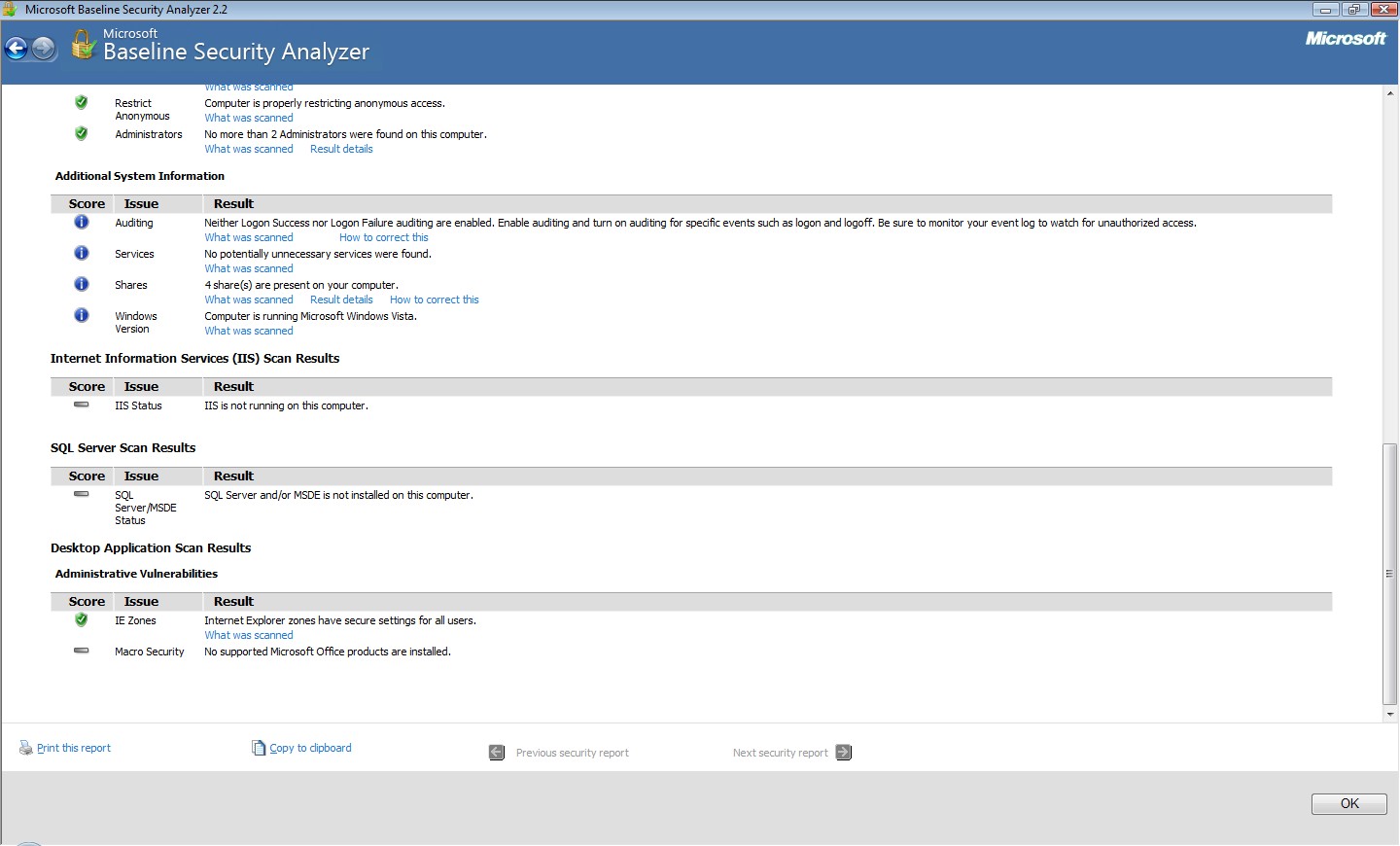1400x846 pixels.
Task: Click grey dash score for Macro Security
Action: click(x=82, y=651)
